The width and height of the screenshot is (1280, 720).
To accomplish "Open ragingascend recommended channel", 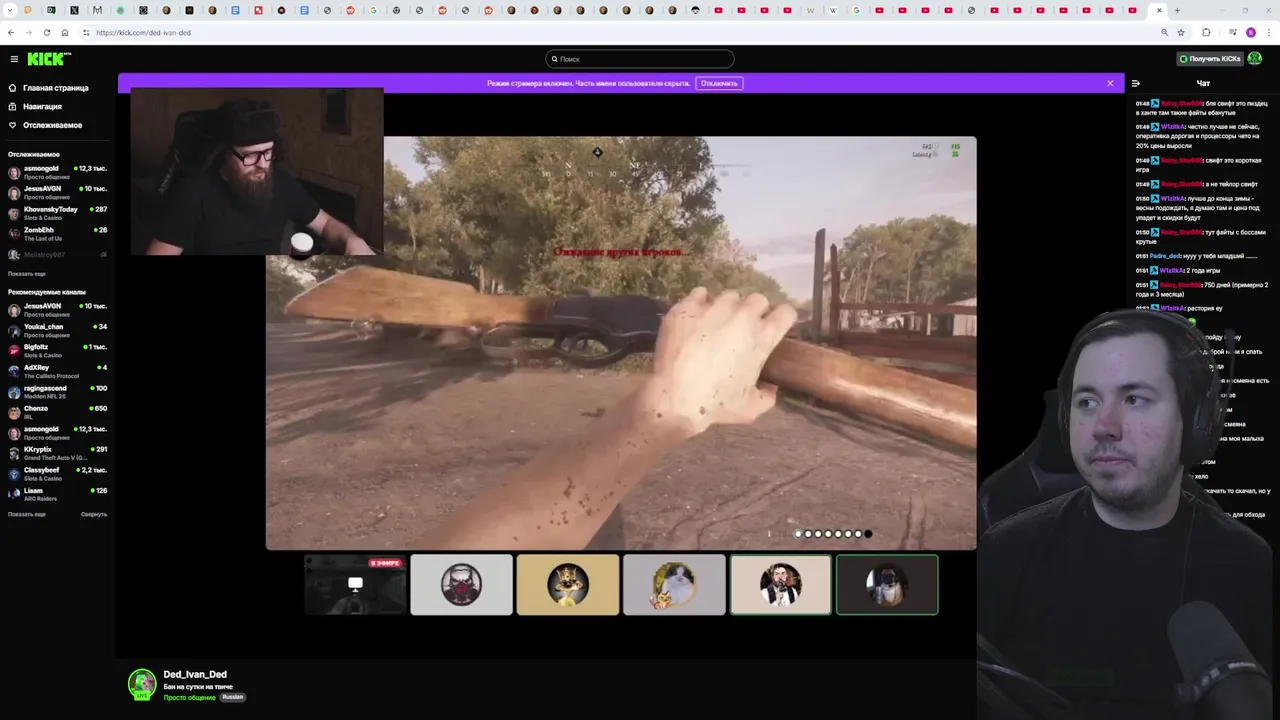I will (x=58, y=392).
